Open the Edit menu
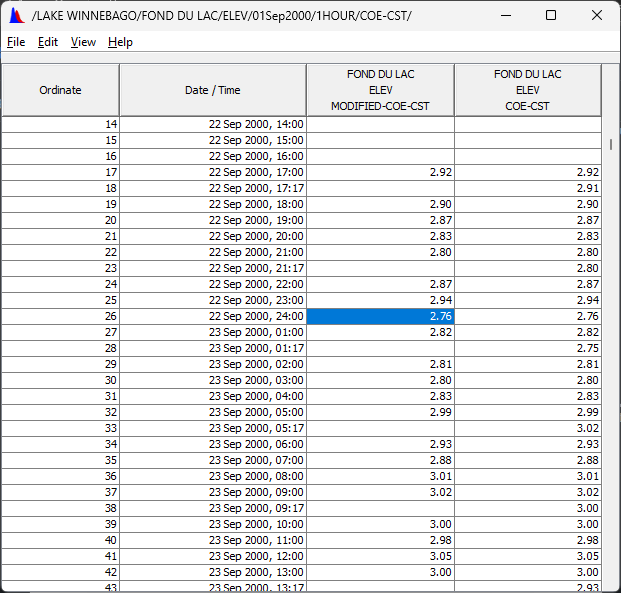This screenshot has height=593, width=621. pyautogui.click(x=48, y=42)
